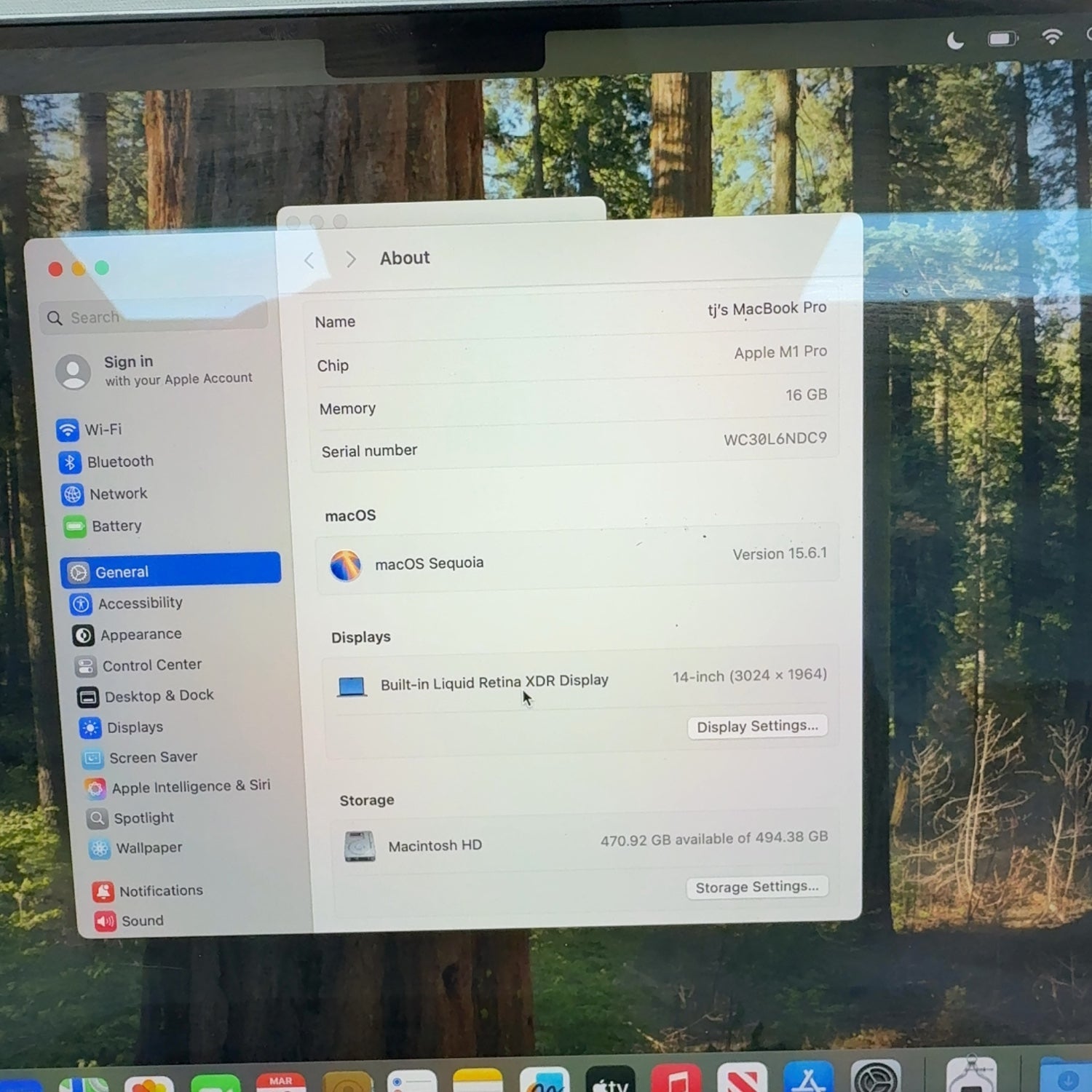The width and height of the screenshot is (1092, 1092).
Task: Launch Apple TV from the Dock
Action: coord(610,1079)
